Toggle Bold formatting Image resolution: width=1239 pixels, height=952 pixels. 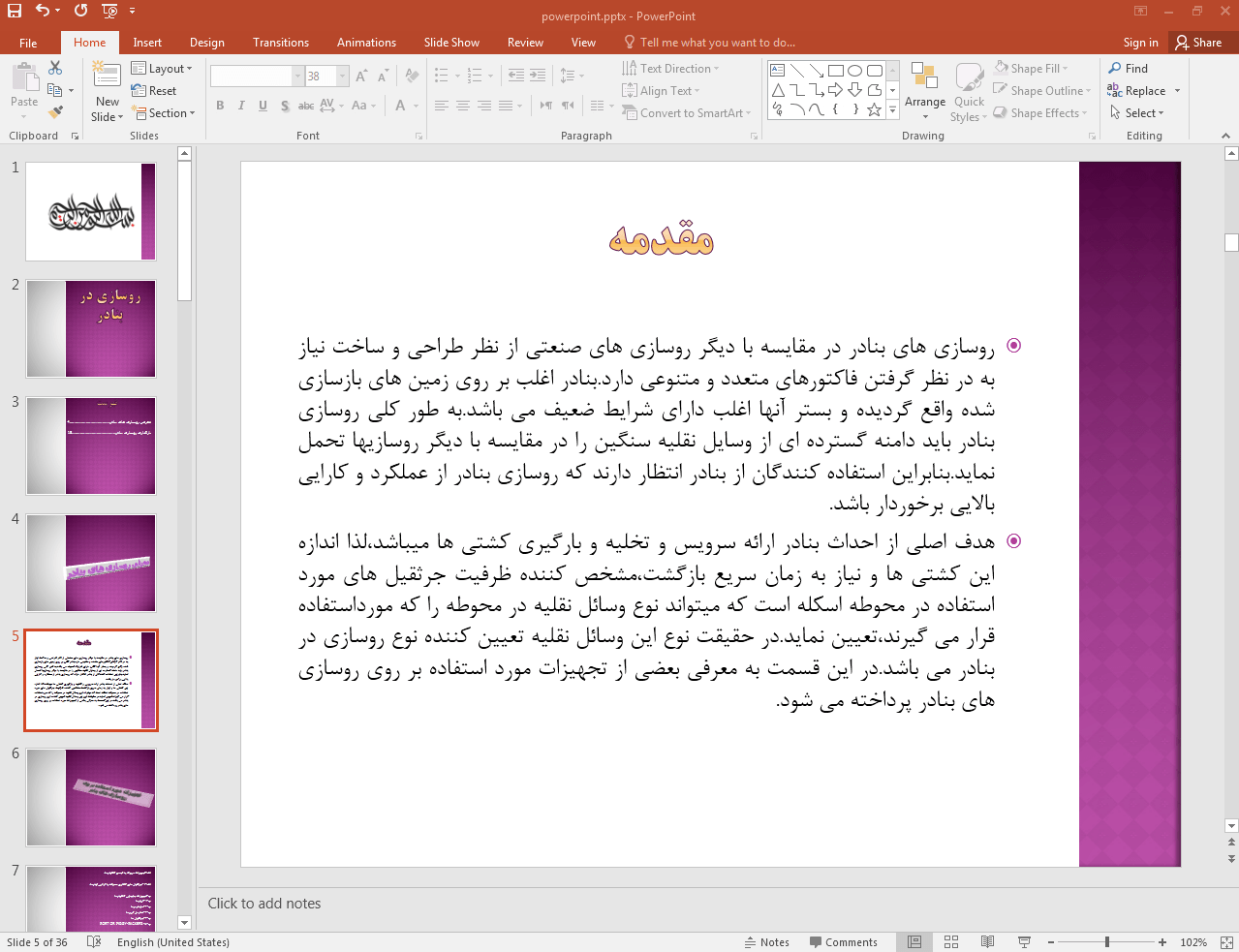[x=221, y=106]
